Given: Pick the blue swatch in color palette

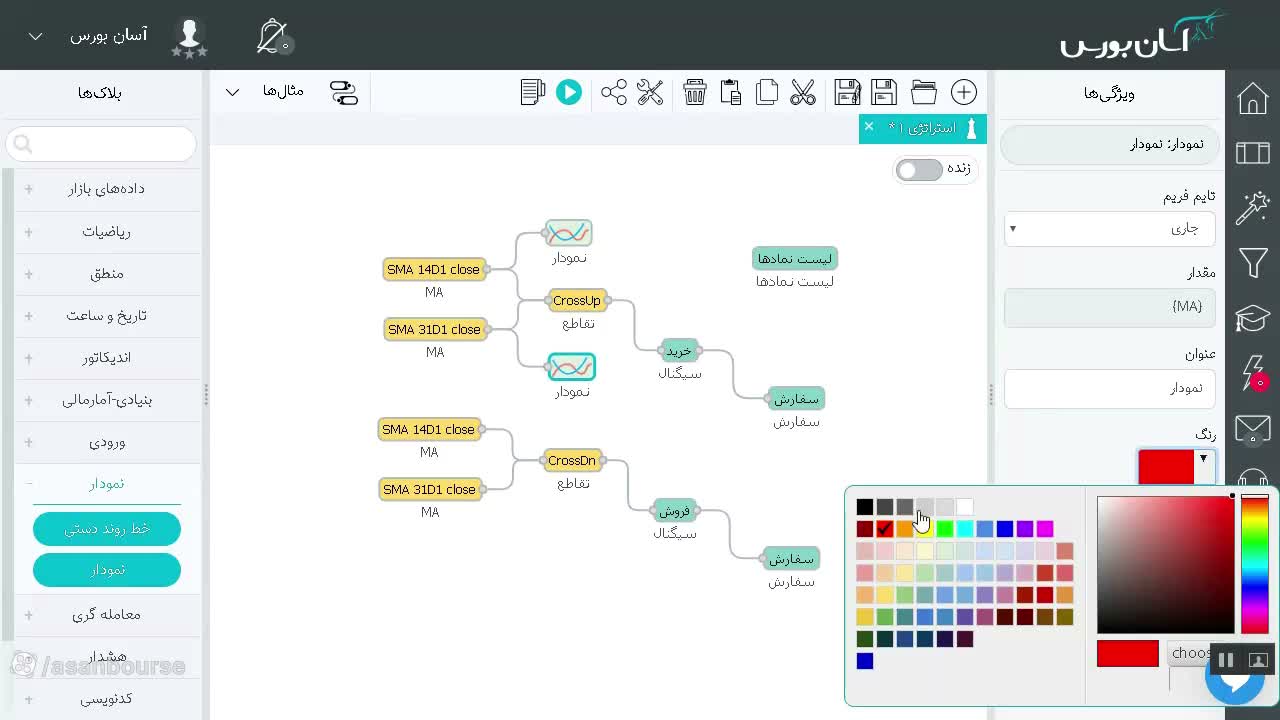Looking at the screenshot, I should pyautogui.click(x=1005, y=529).
